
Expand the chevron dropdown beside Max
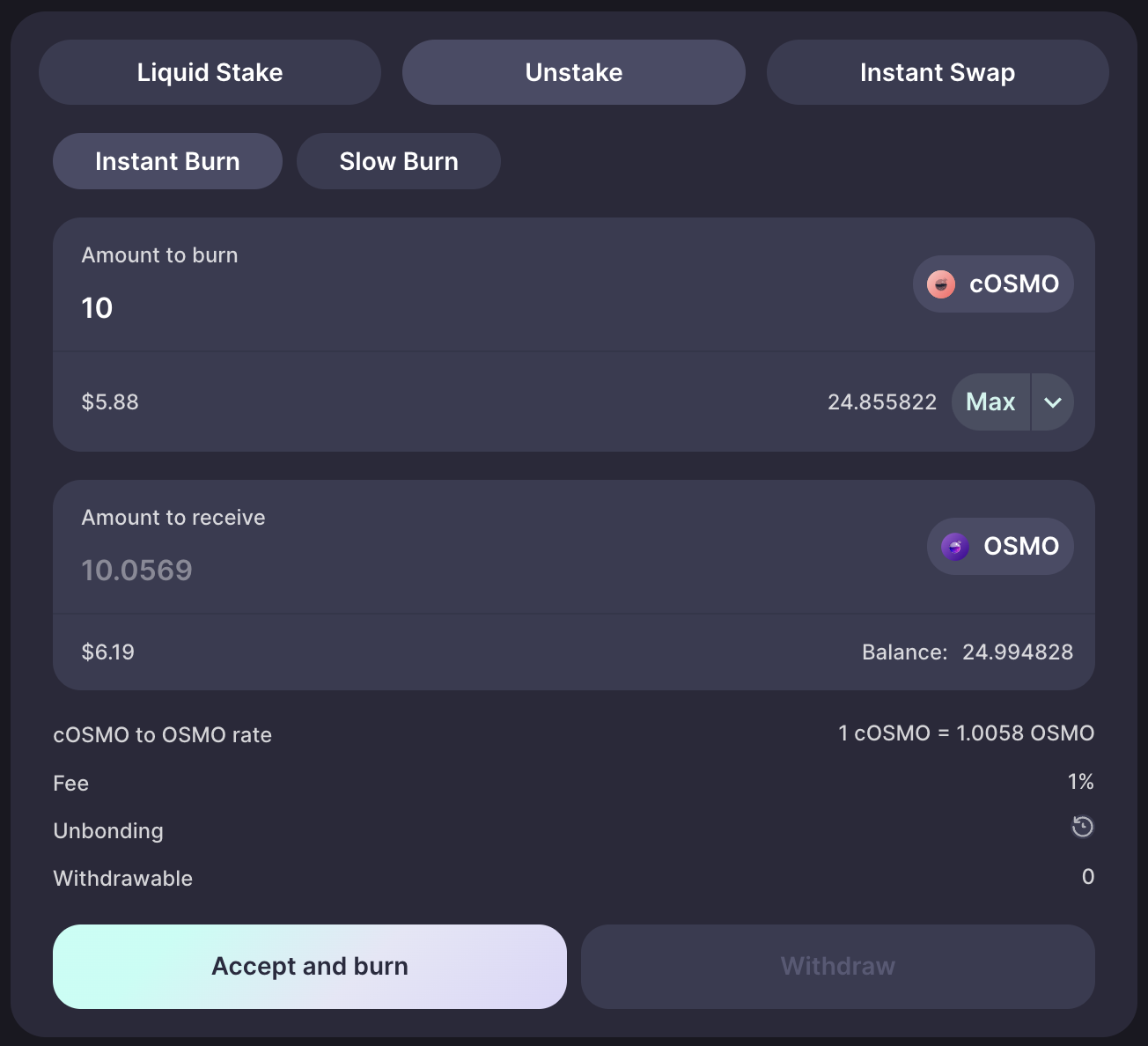1053,402
